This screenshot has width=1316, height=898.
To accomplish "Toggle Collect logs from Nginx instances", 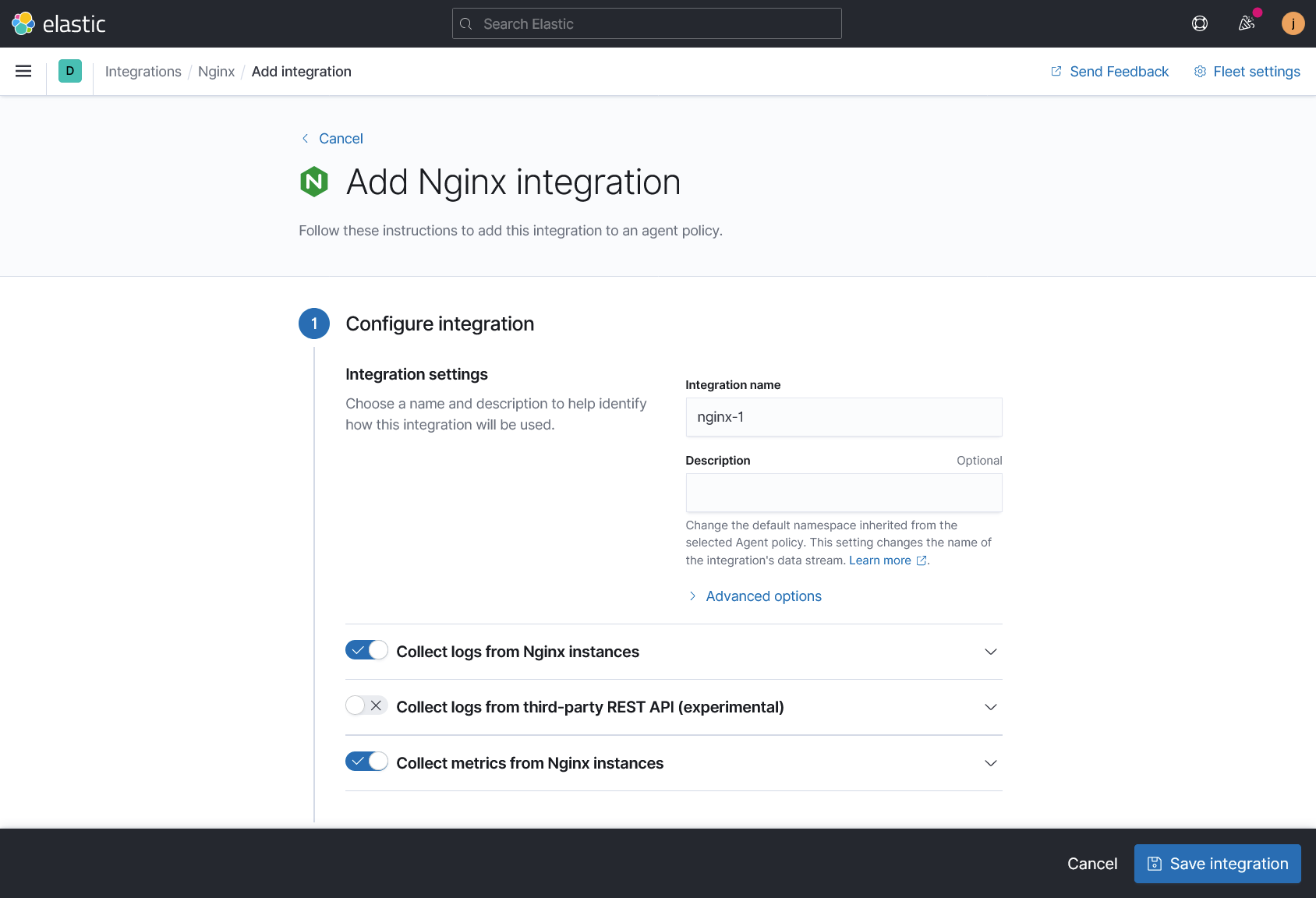I will coord(366,650).
